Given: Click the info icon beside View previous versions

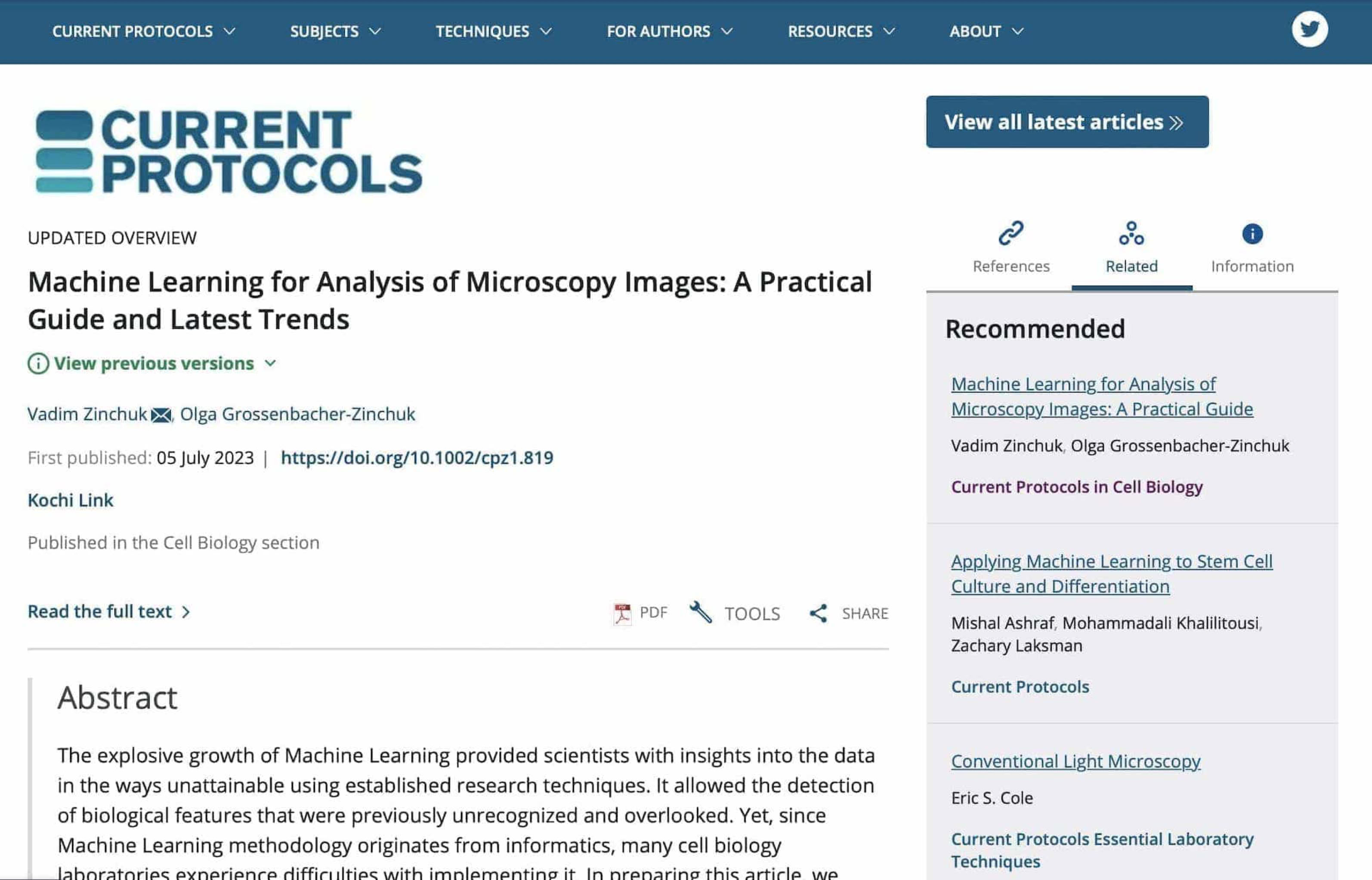Looking at the screenshot, I should 38,363.
